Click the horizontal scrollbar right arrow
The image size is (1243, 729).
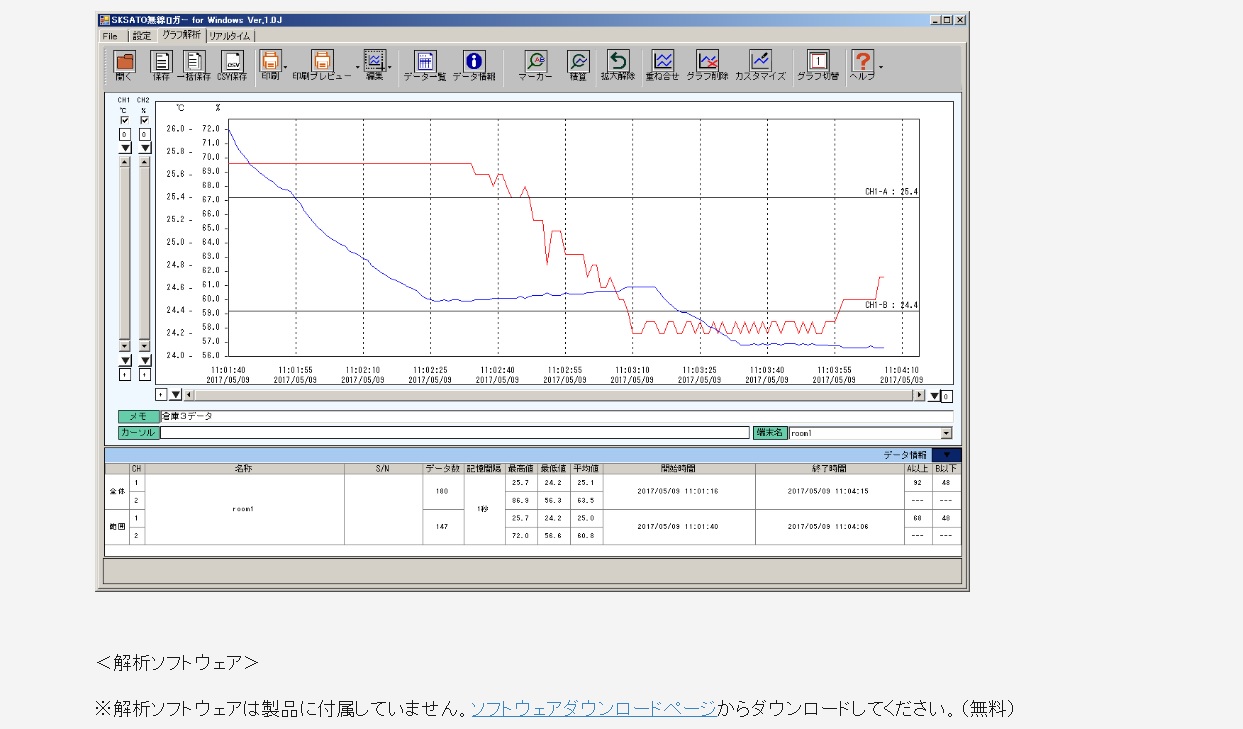[x=920, y=395]
